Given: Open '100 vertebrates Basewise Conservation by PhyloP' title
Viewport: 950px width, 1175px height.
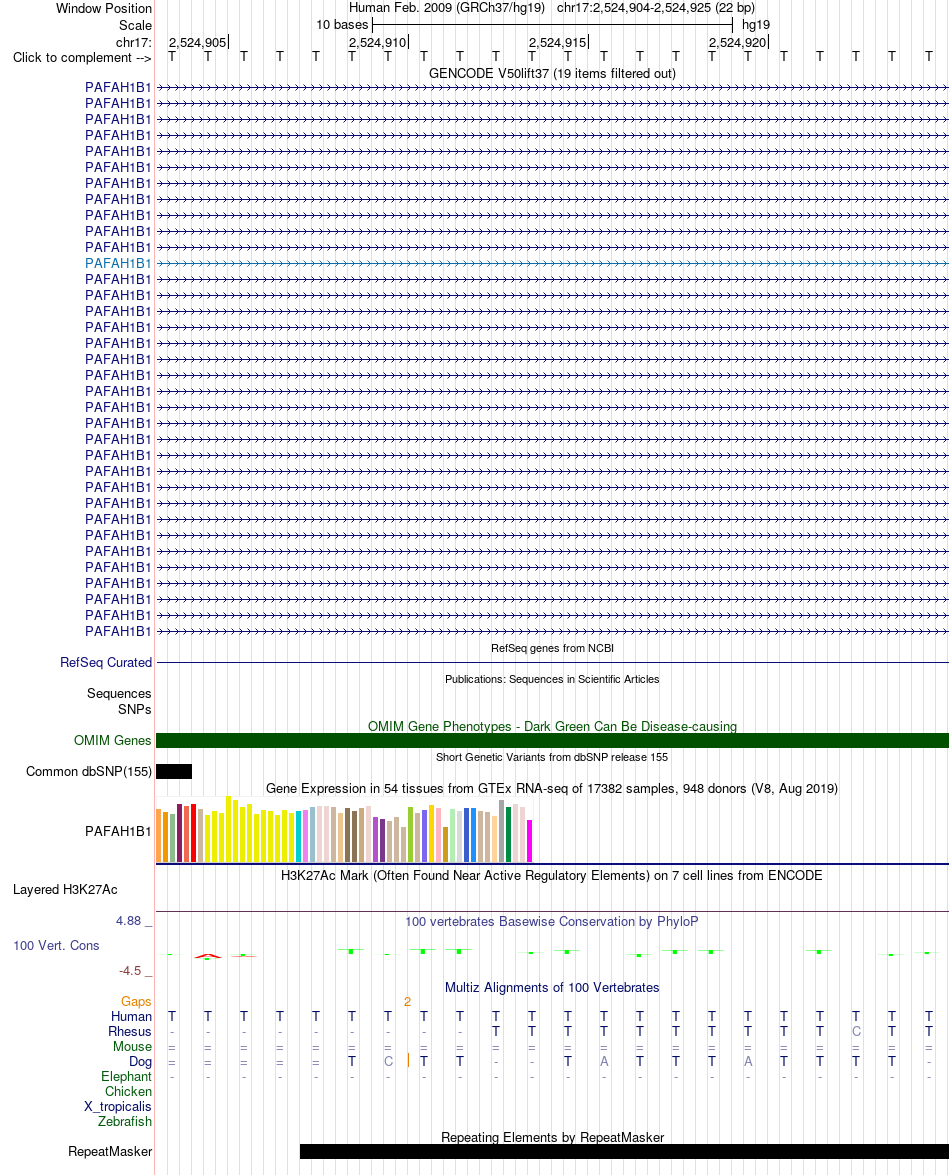Looking at the screenshot, I should coord(552,921).
